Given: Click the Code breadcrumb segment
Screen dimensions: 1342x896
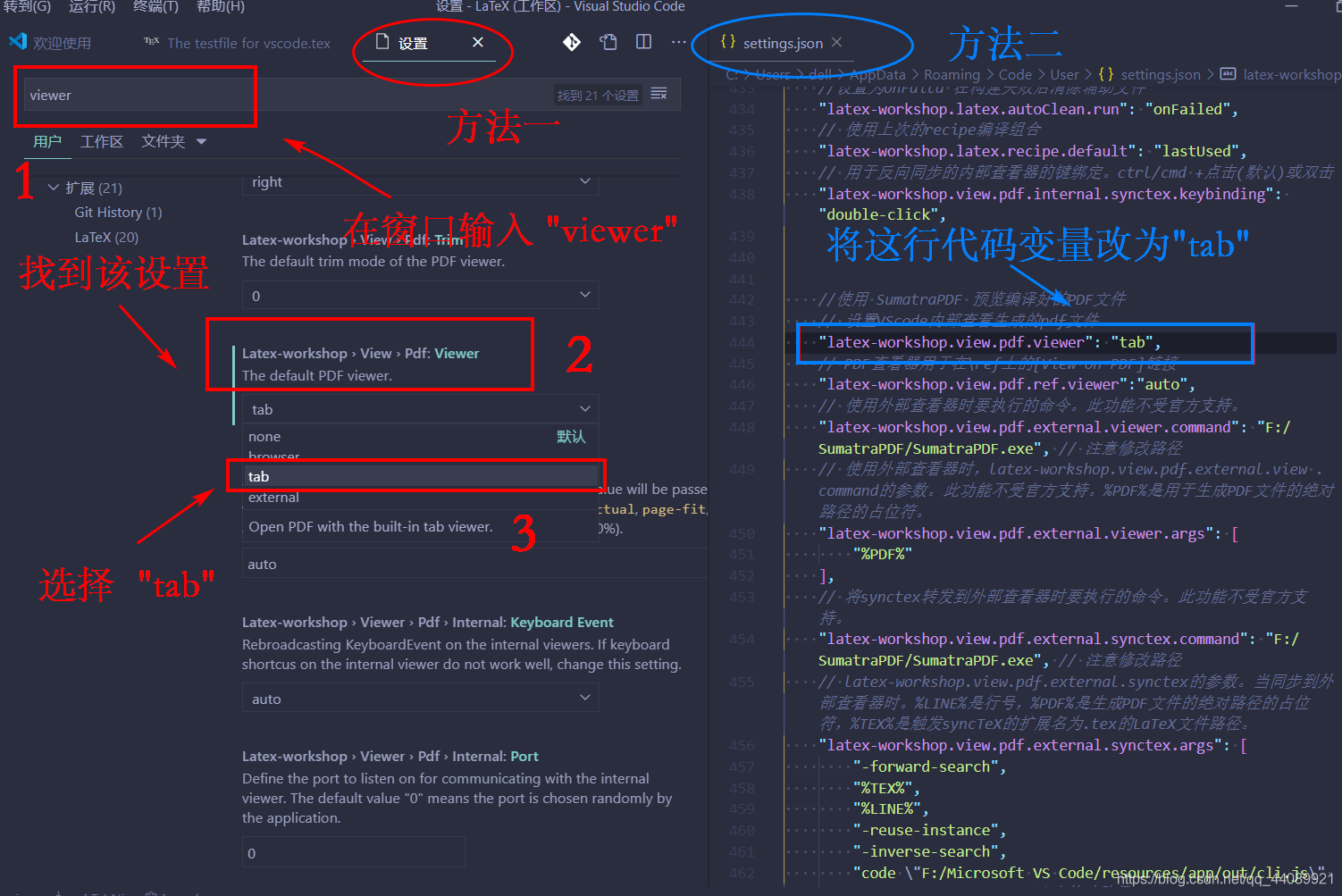Looking at the screenshot, I should pyautogui.click(x=1015, y=74).
